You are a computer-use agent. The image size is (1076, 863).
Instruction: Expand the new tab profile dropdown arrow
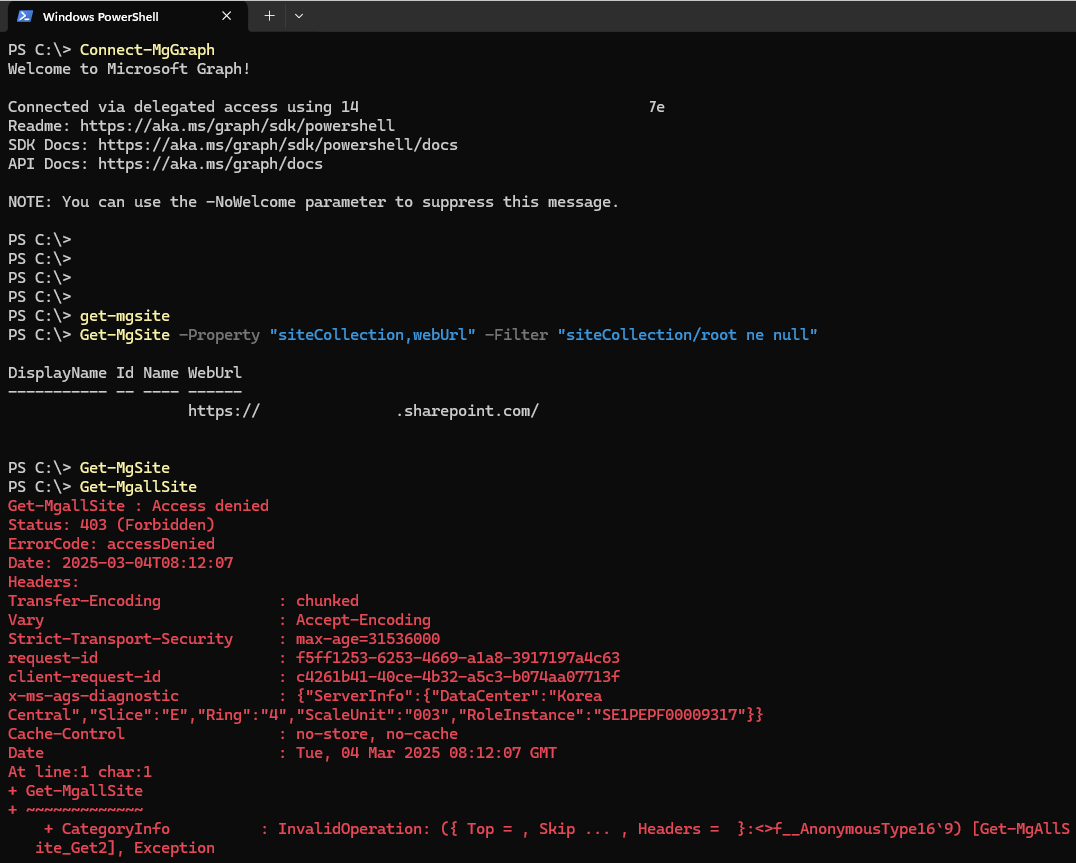(299, 16)
